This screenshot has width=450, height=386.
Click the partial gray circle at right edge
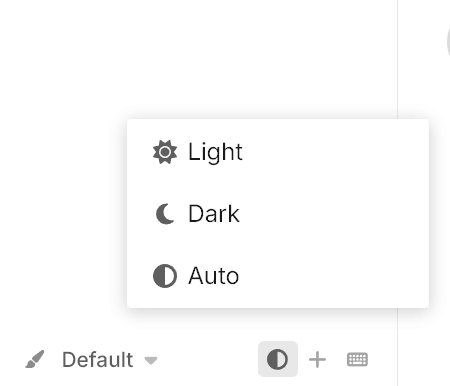[x=448, y=42]
